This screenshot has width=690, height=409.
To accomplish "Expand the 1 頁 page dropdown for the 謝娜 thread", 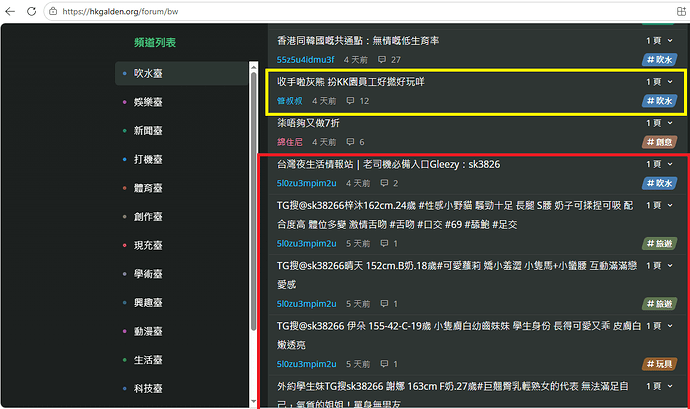I will click(x=659, y=386).
